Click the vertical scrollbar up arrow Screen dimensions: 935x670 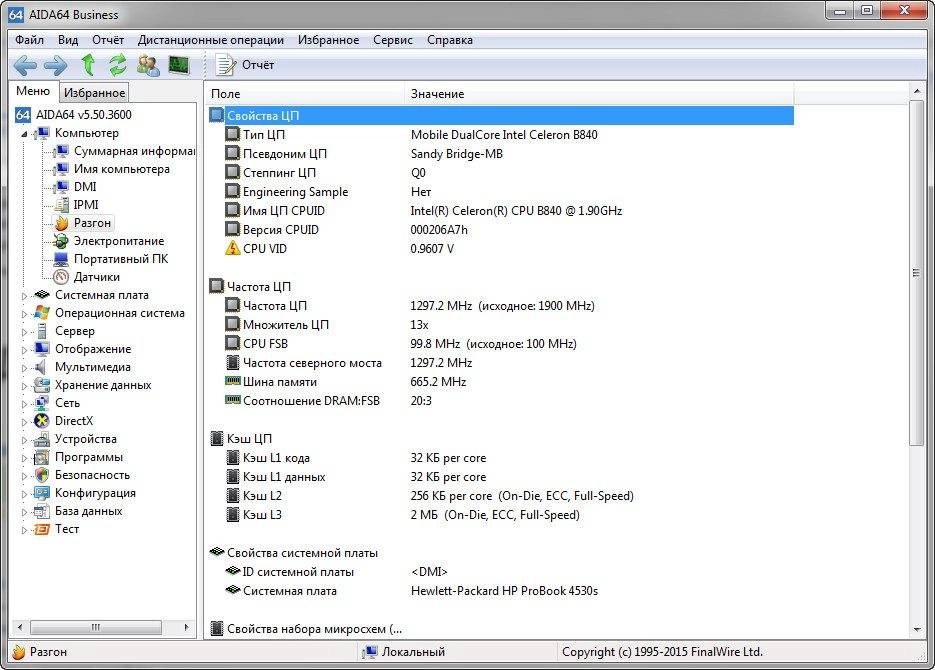pyautogui.click(x=917, y=91)
